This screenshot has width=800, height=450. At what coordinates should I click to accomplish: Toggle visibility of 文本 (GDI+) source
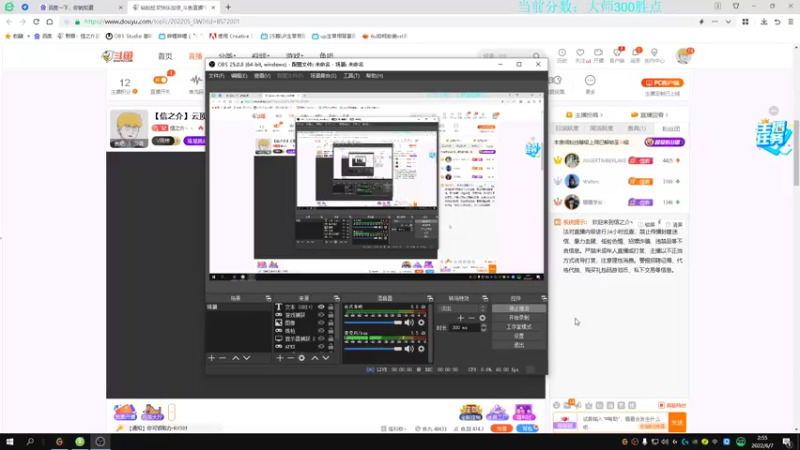321,307
